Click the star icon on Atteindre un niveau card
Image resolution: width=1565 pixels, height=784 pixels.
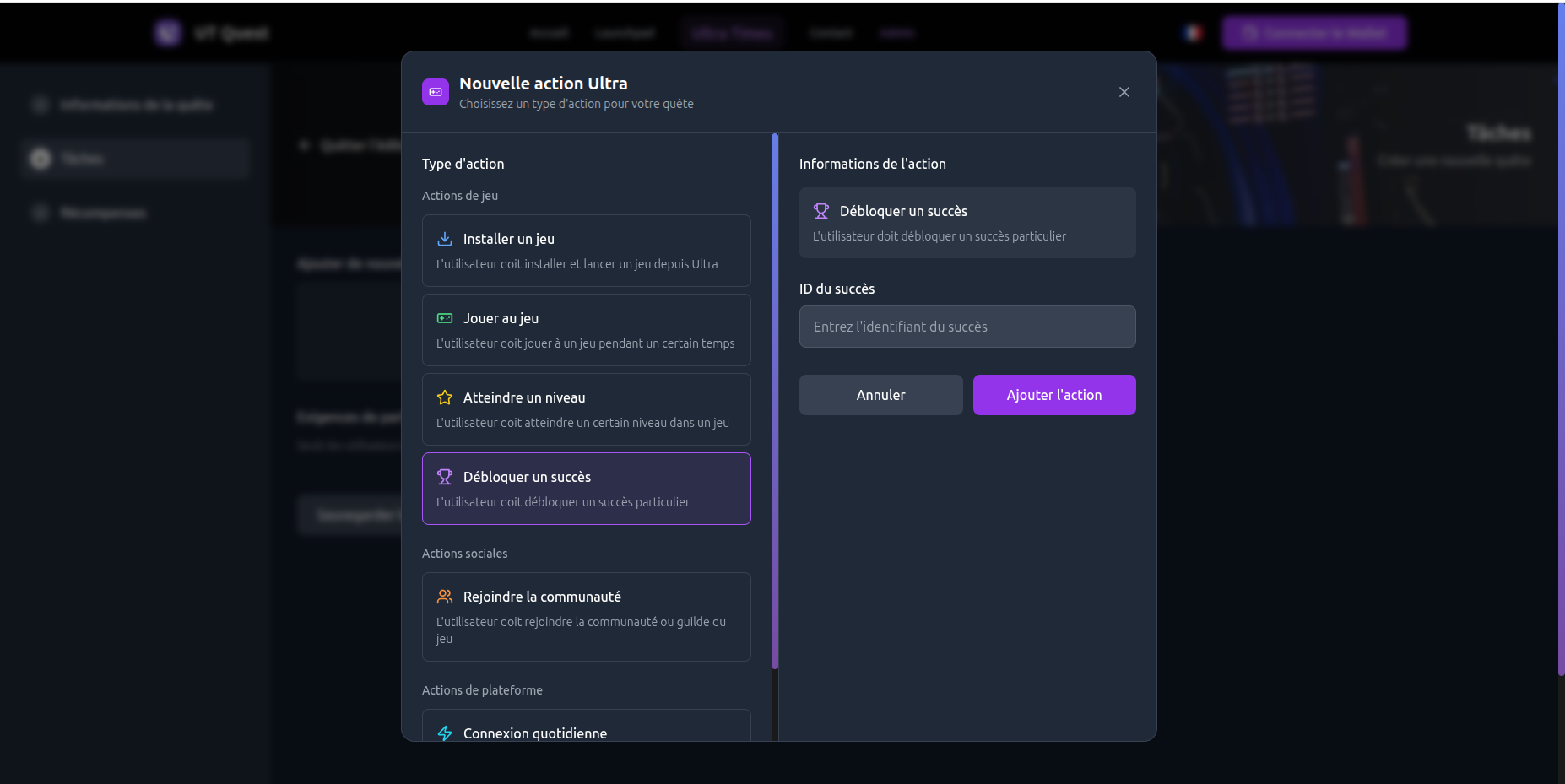coord(444,397)
